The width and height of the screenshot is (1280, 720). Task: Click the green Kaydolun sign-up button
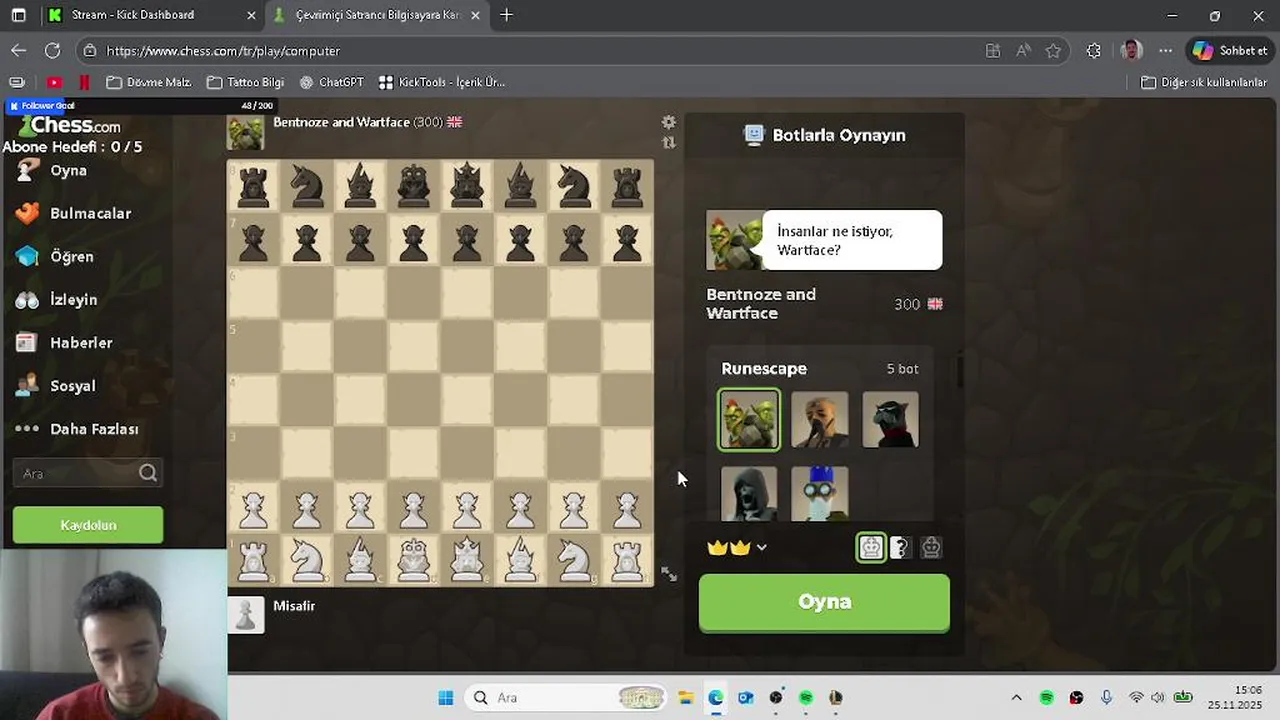88,525
